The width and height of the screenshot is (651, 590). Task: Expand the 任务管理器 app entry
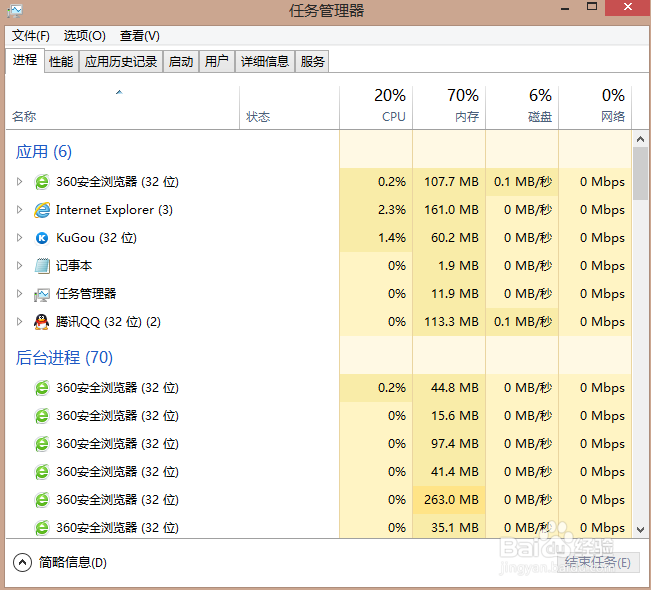19,294
